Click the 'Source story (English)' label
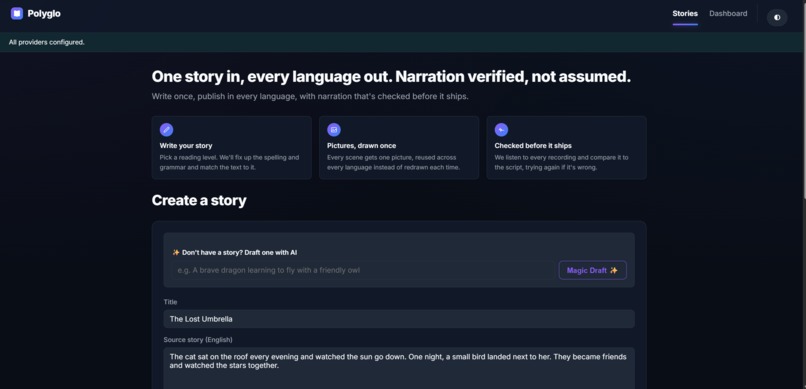806x389 pixels. (x=198, y=340)
